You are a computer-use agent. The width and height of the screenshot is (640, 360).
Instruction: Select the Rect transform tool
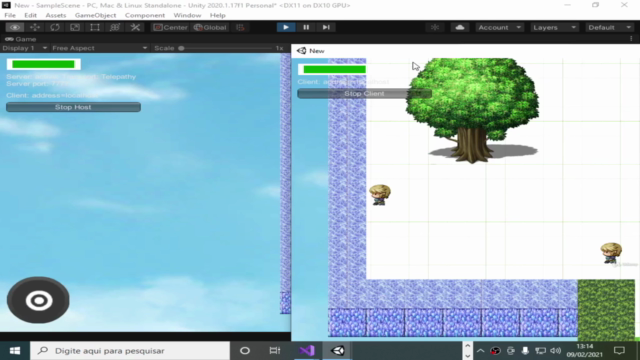[95, 27]
